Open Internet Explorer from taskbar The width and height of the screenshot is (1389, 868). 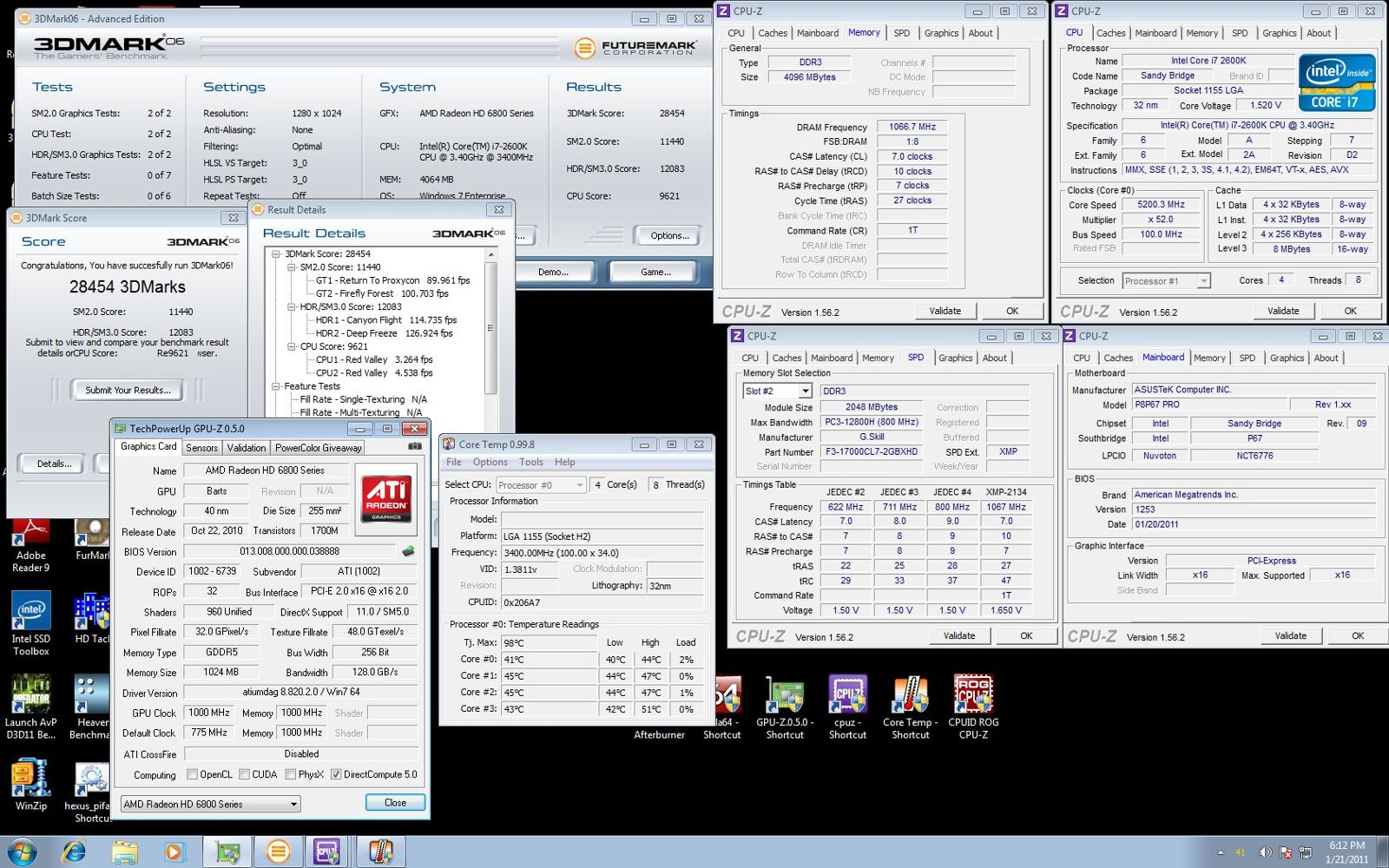point(75,852)
